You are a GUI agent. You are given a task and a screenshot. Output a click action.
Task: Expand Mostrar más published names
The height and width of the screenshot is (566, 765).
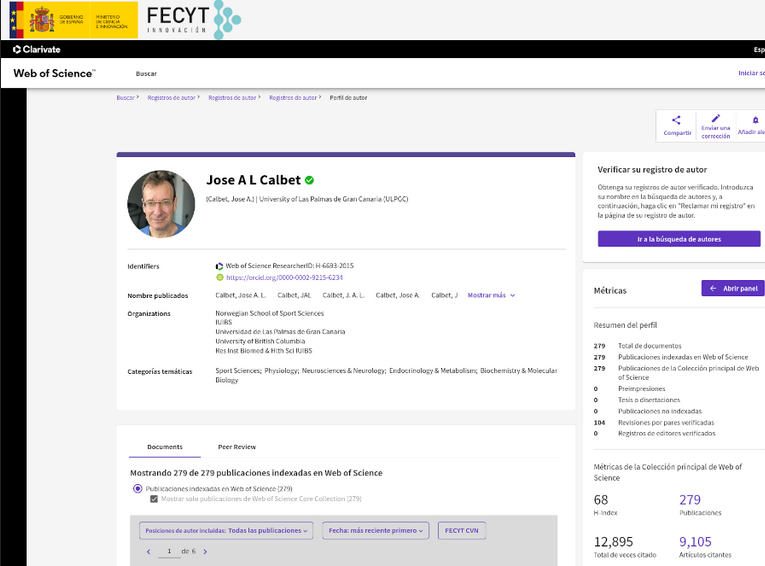(491, 295)
